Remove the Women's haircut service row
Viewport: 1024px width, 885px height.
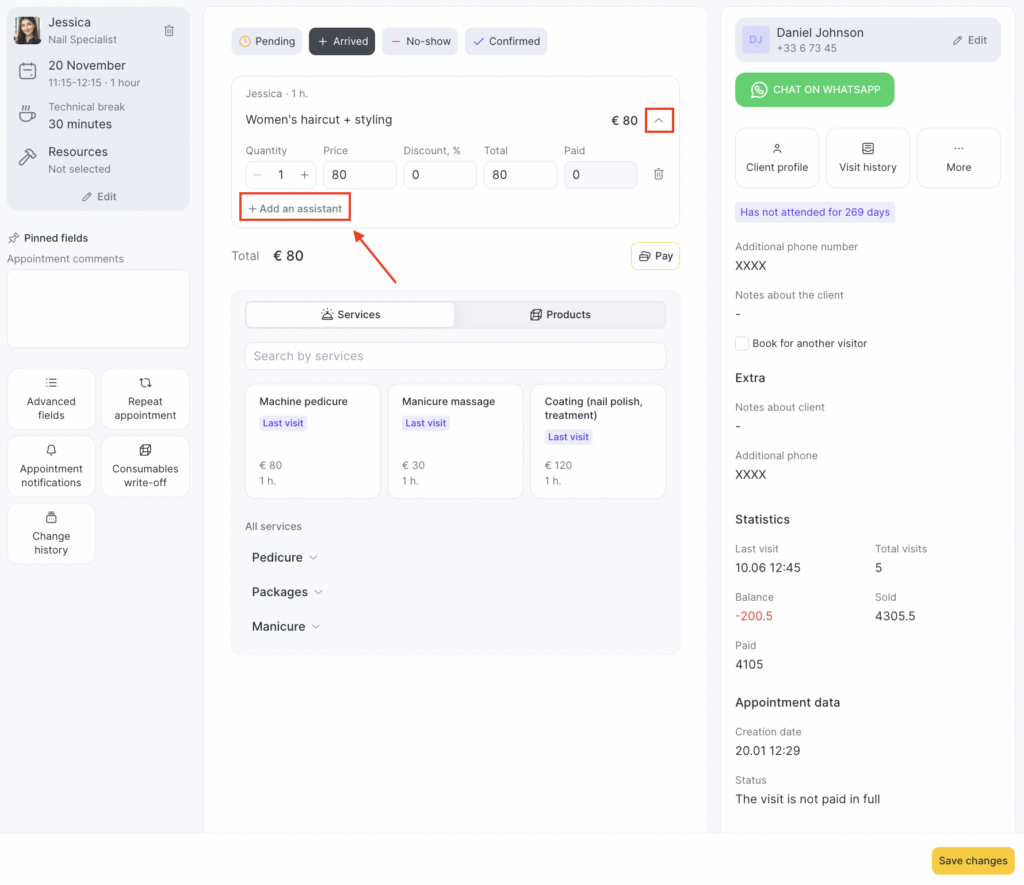coord(658,174)
